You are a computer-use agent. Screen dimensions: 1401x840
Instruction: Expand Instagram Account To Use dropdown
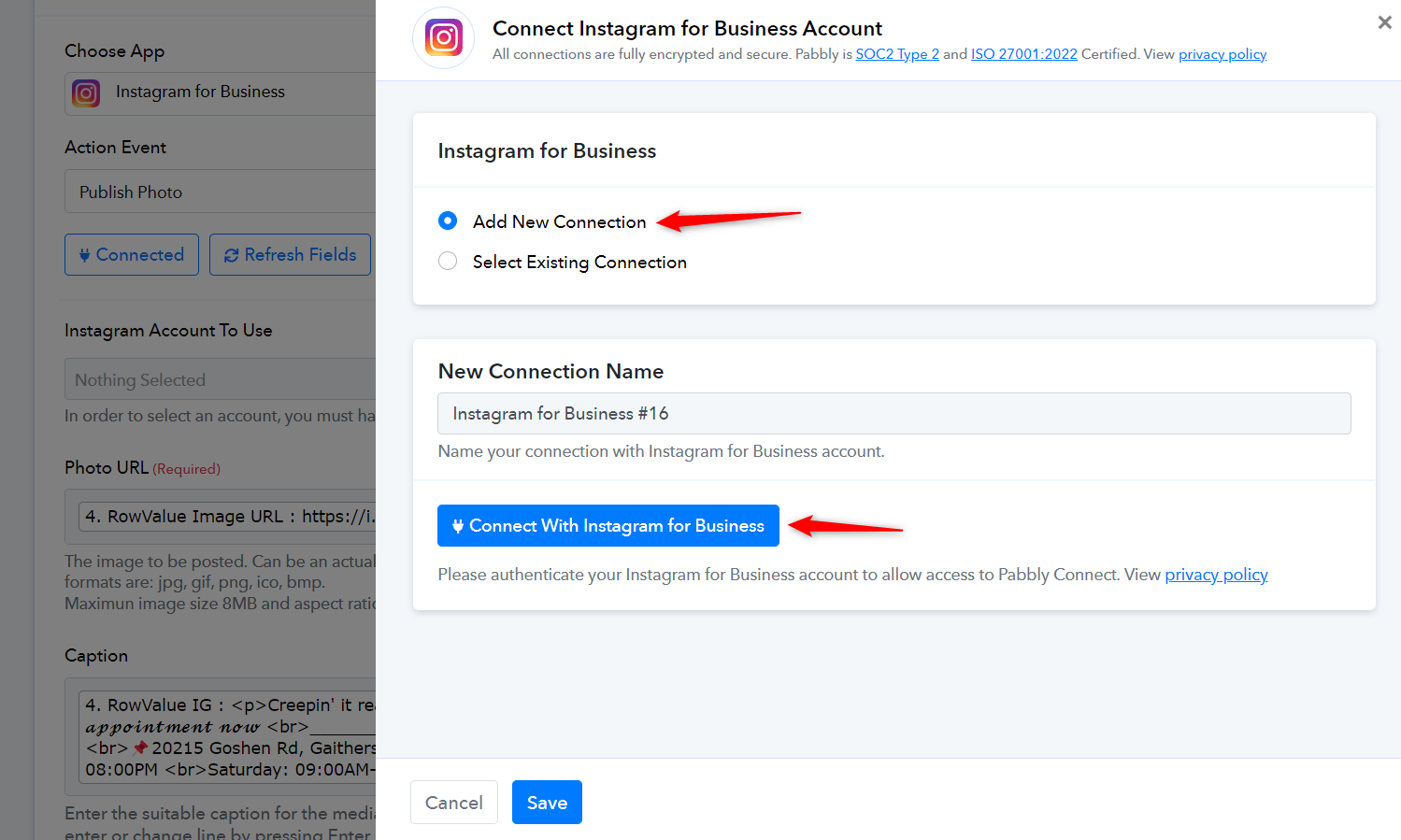[221, 380]
